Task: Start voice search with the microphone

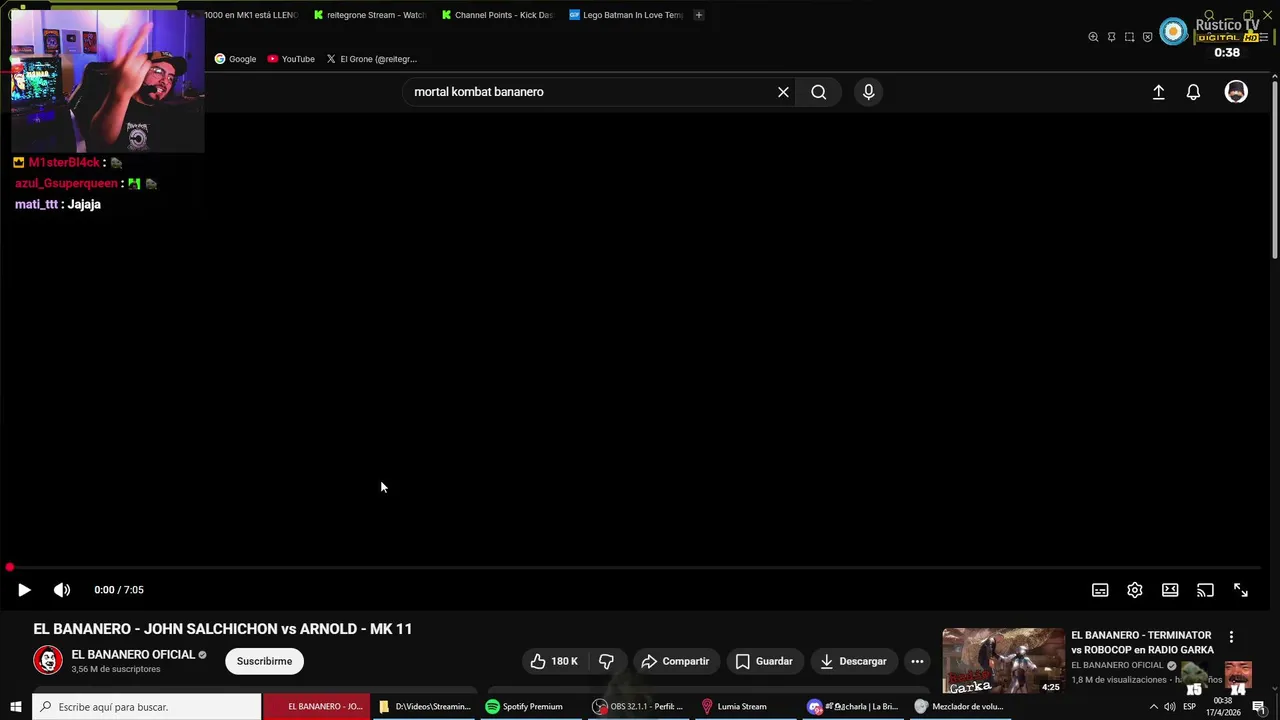Action: [x=868, y=92]
